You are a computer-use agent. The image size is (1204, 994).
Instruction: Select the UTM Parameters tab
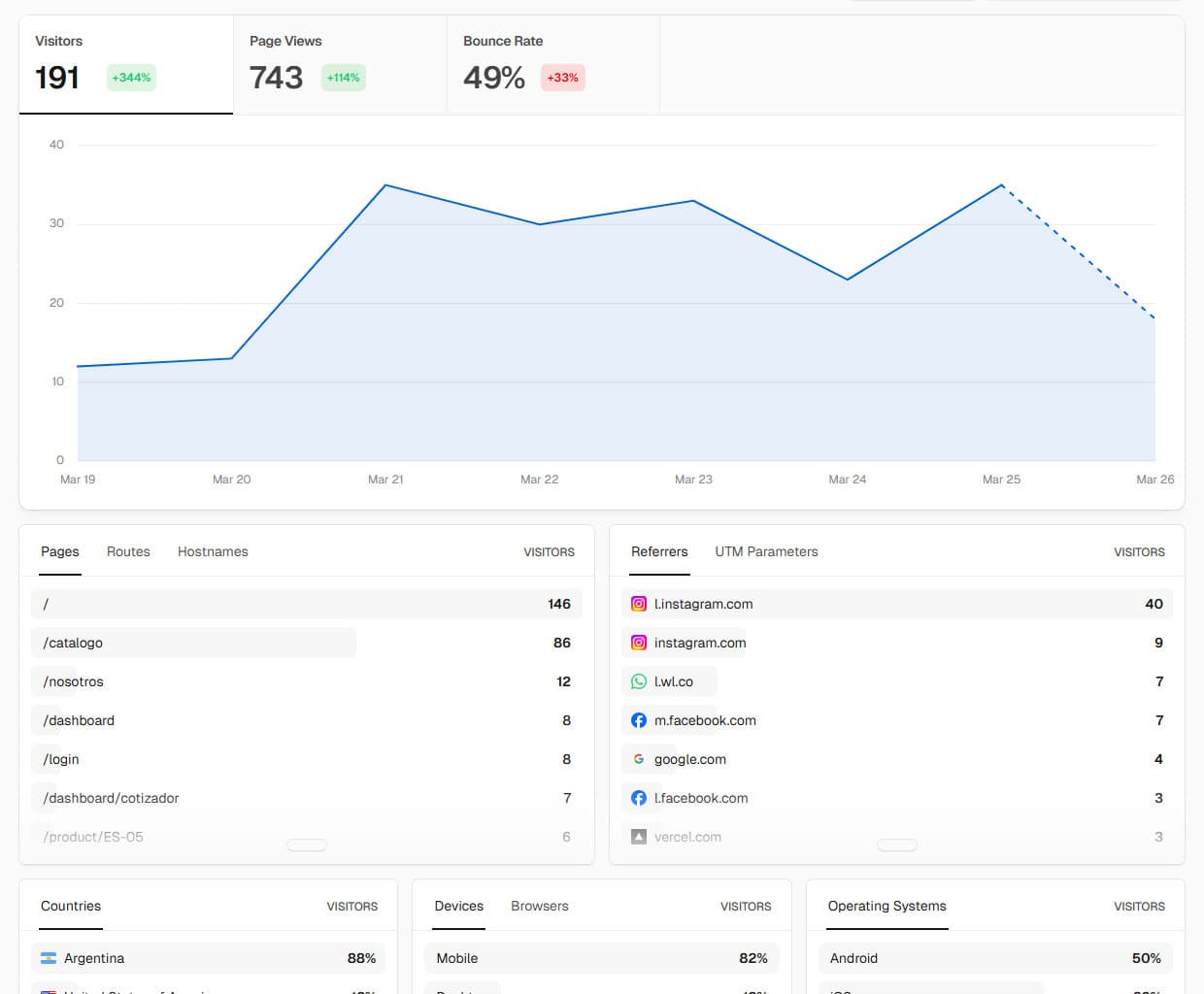(x=766, y=551)
